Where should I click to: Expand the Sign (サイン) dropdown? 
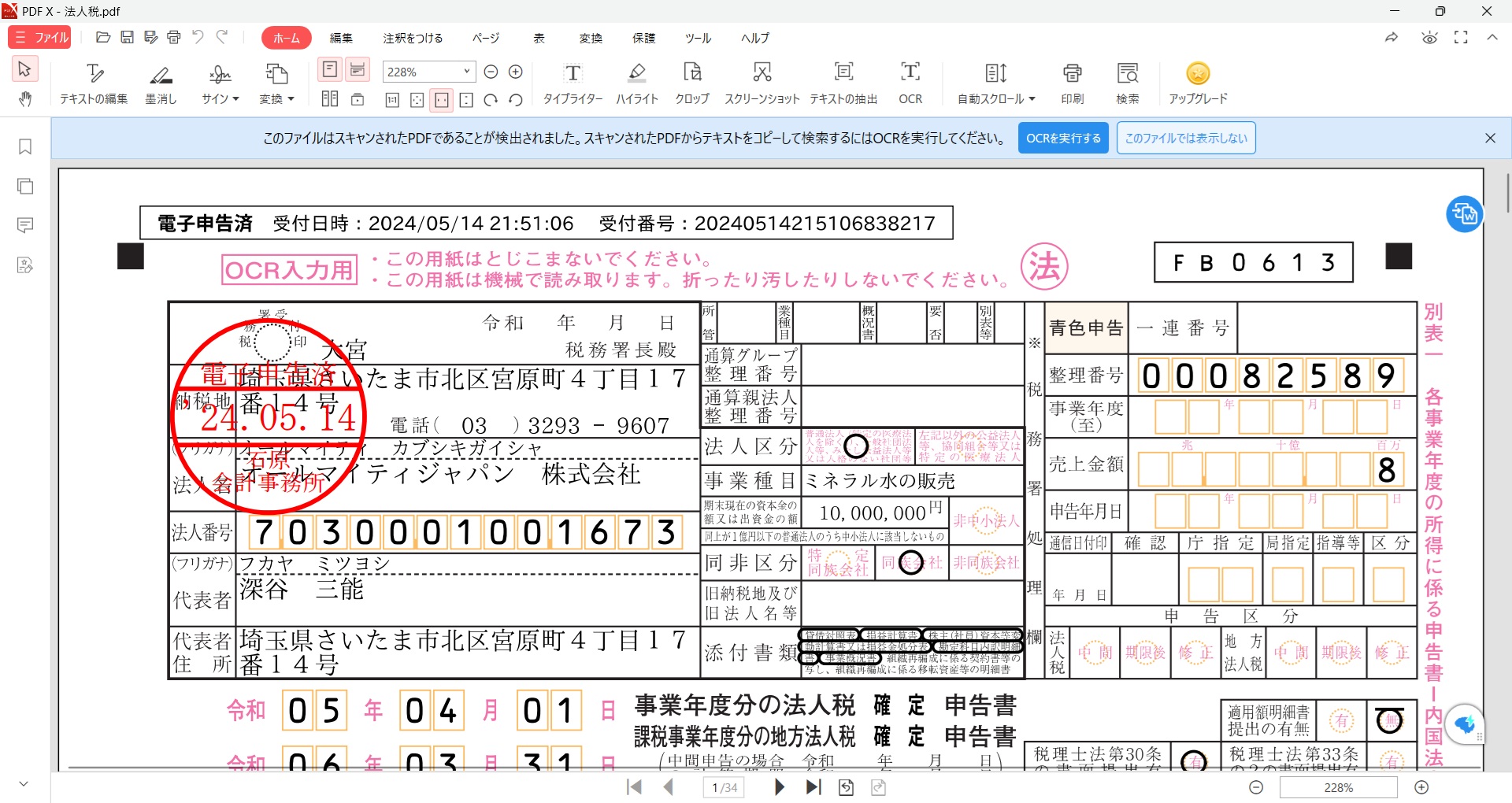pos(220,82)
